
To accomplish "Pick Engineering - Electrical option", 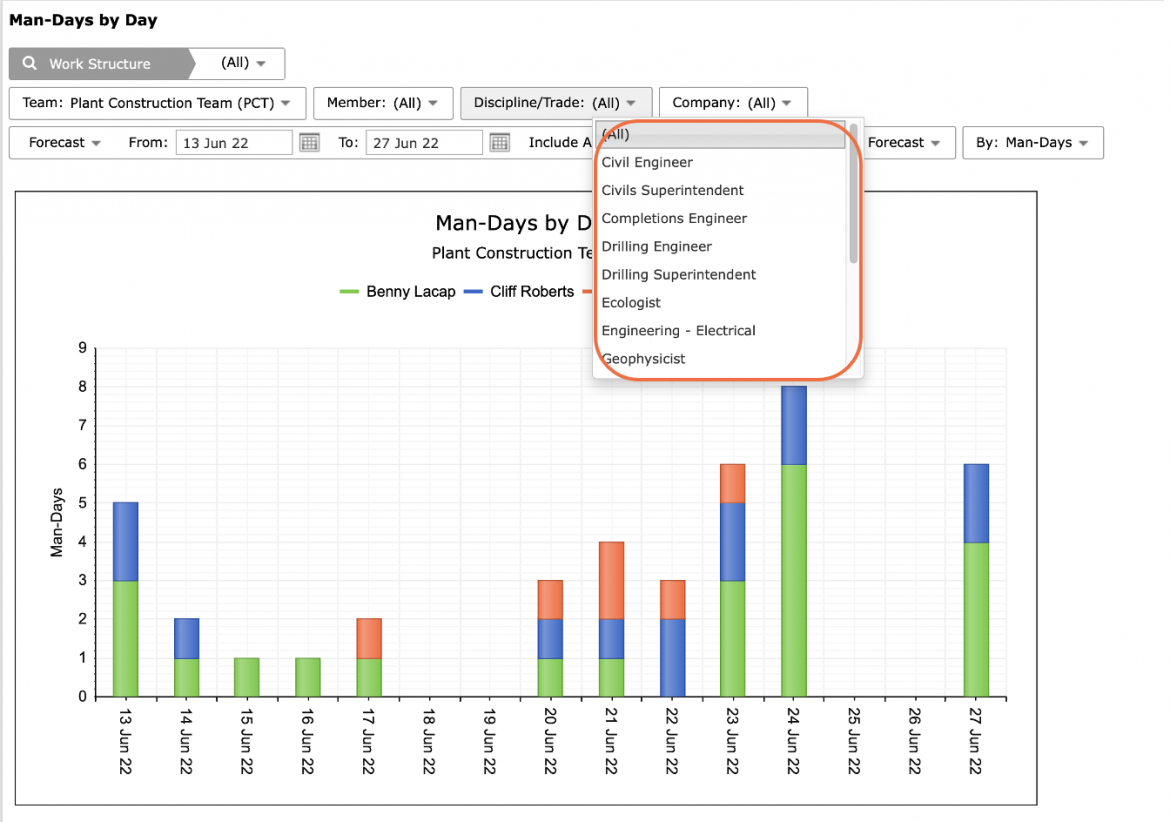I will point(678,330).
